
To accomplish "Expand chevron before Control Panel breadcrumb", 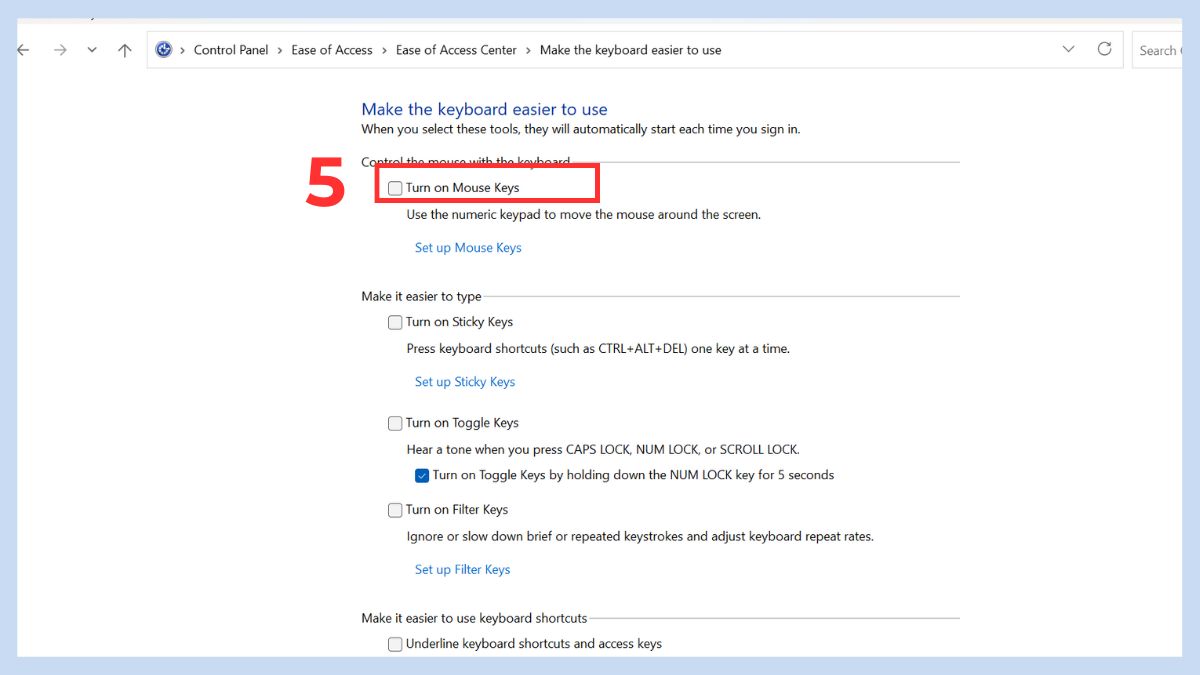I will pos(183,50).
